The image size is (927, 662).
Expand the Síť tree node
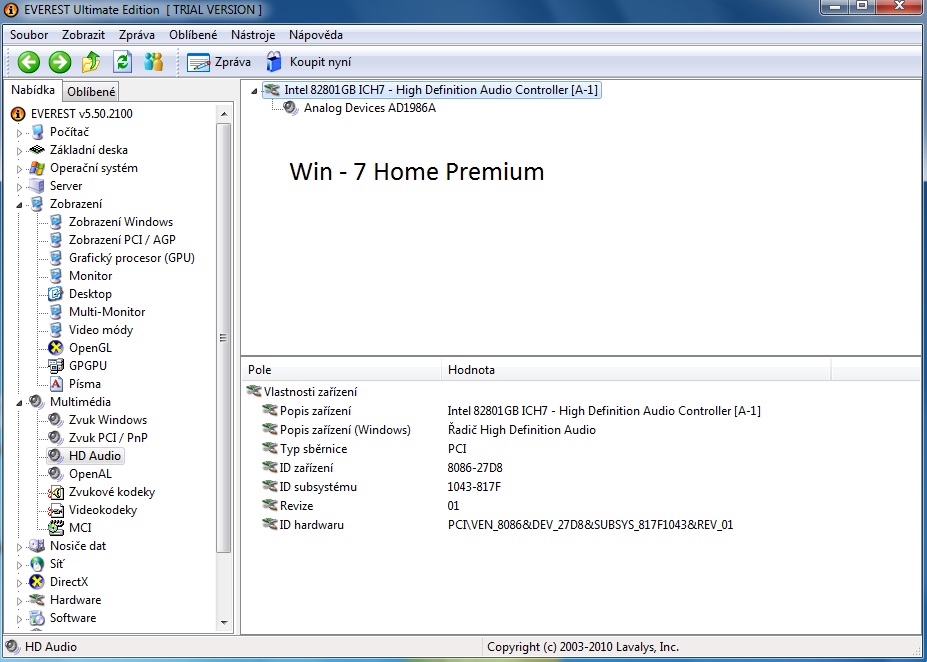[x=19, y=565]
